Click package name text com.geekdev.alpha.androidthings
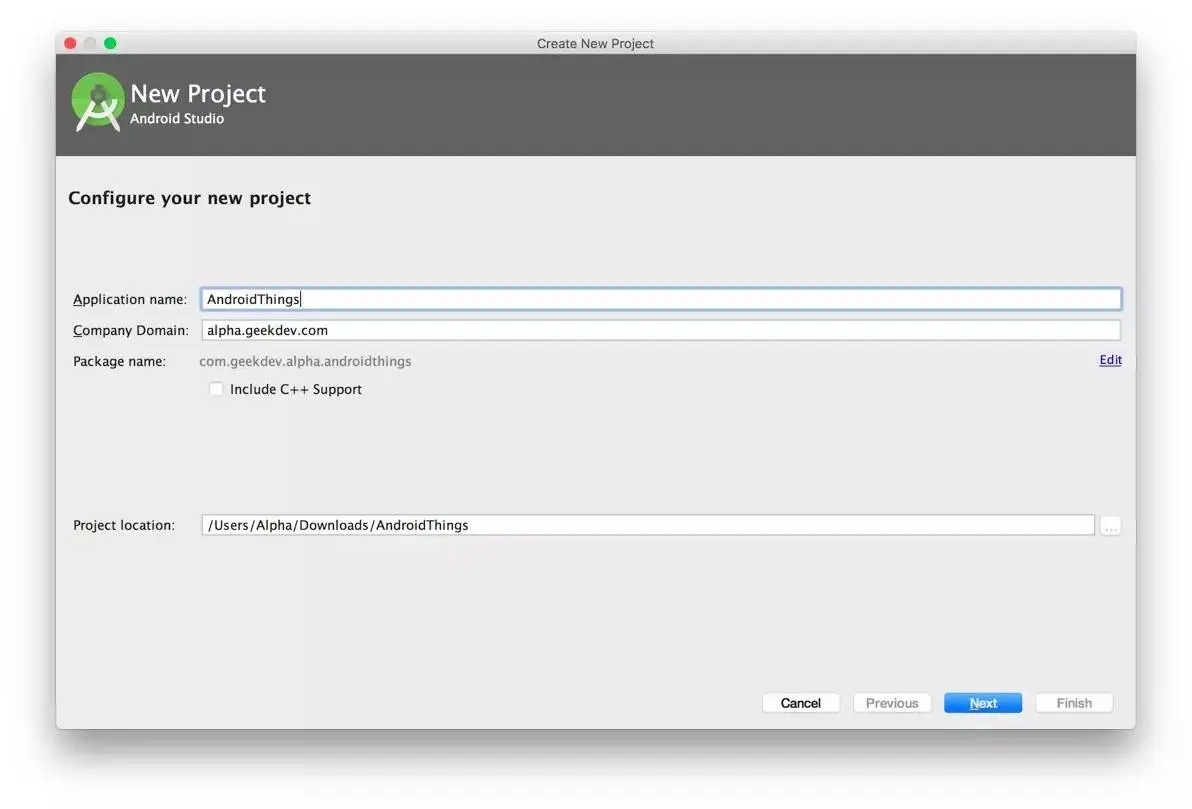Viewport: 1192px width, 809px height. 305,361
